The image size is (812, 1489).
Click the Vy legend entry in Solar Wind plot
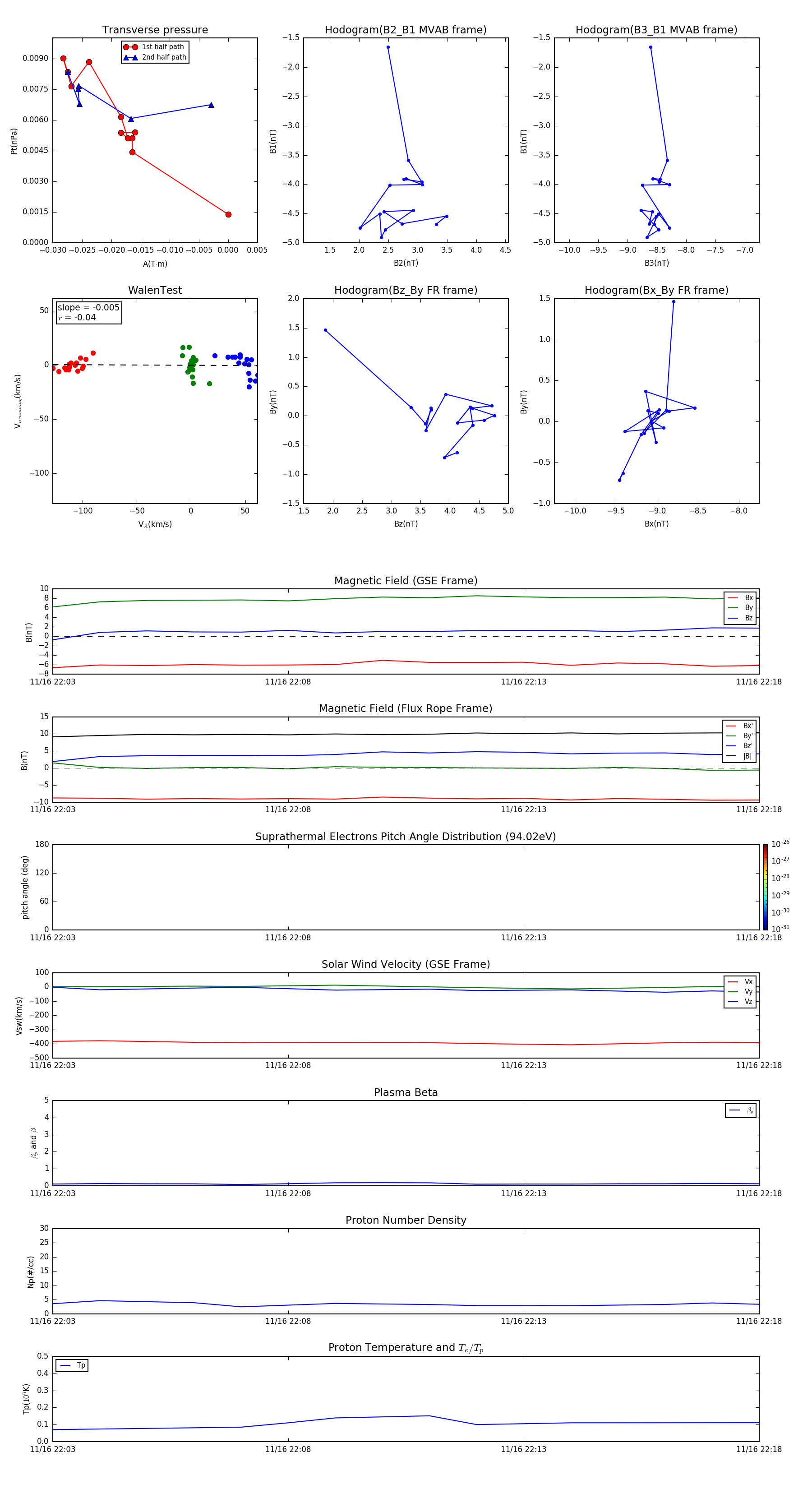(740, 991)
